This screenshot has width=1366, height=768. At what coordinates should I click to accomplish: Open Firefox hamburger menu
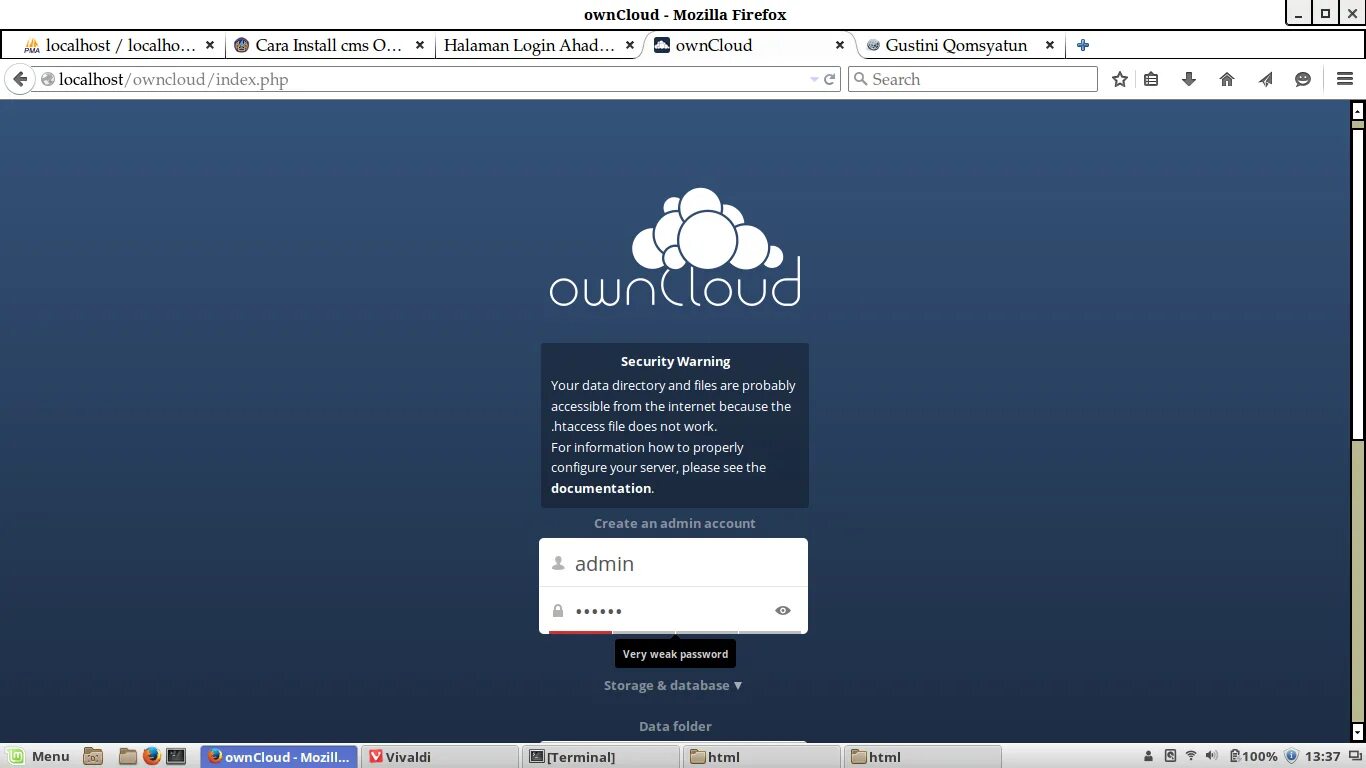[x=1345, y=79]
